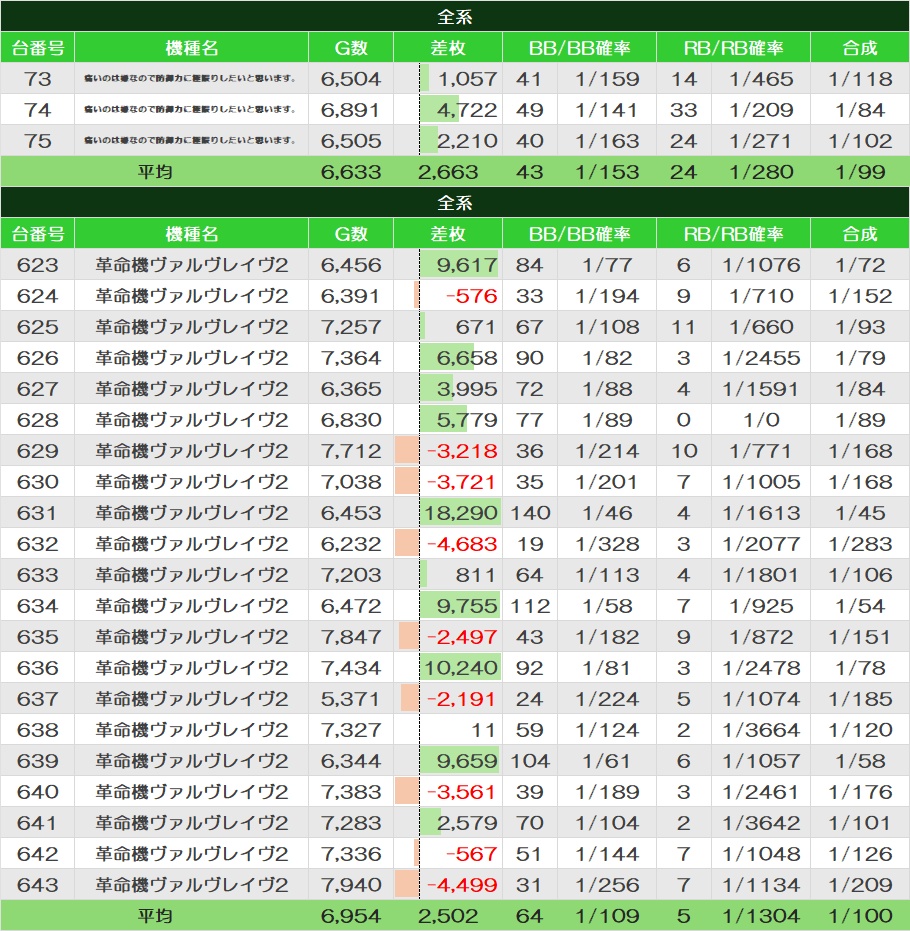
Task: Select the -3,721 value in row 630
Action: 462,482
